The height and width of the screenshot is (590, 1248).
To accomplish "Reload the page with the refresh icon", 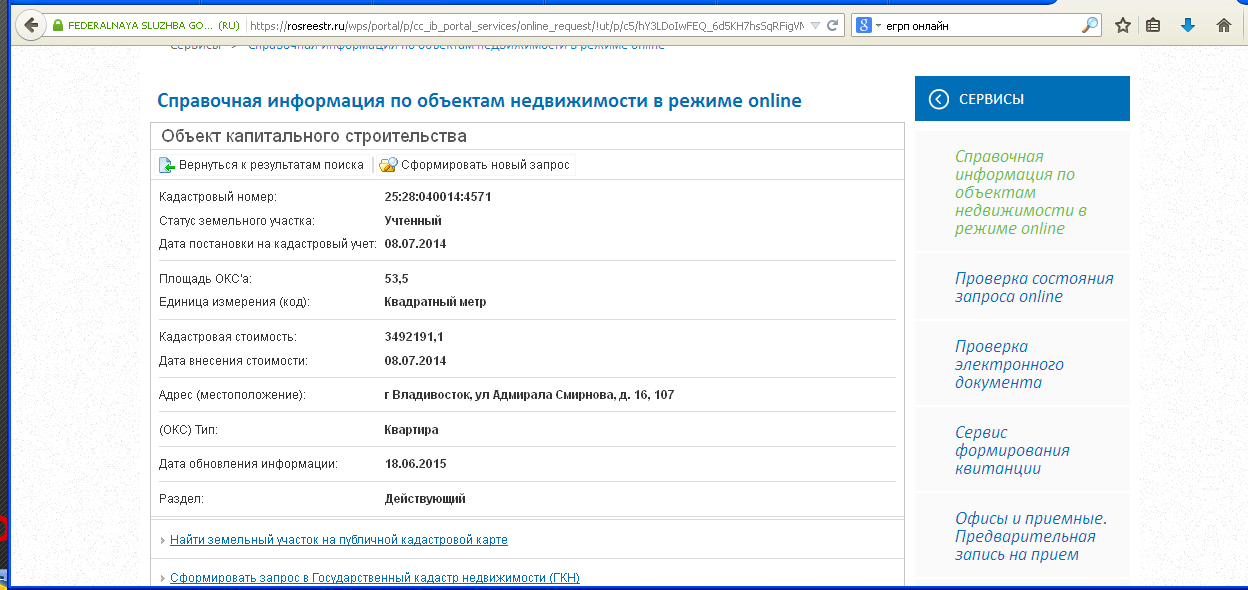I will tap(833, 25).
